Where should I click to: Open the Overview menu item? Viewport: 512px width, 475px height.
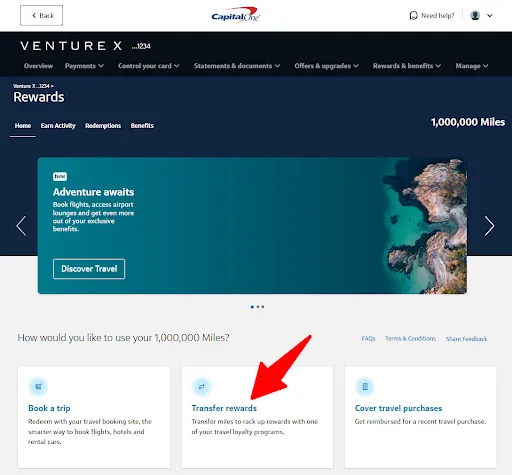[38, 66]
